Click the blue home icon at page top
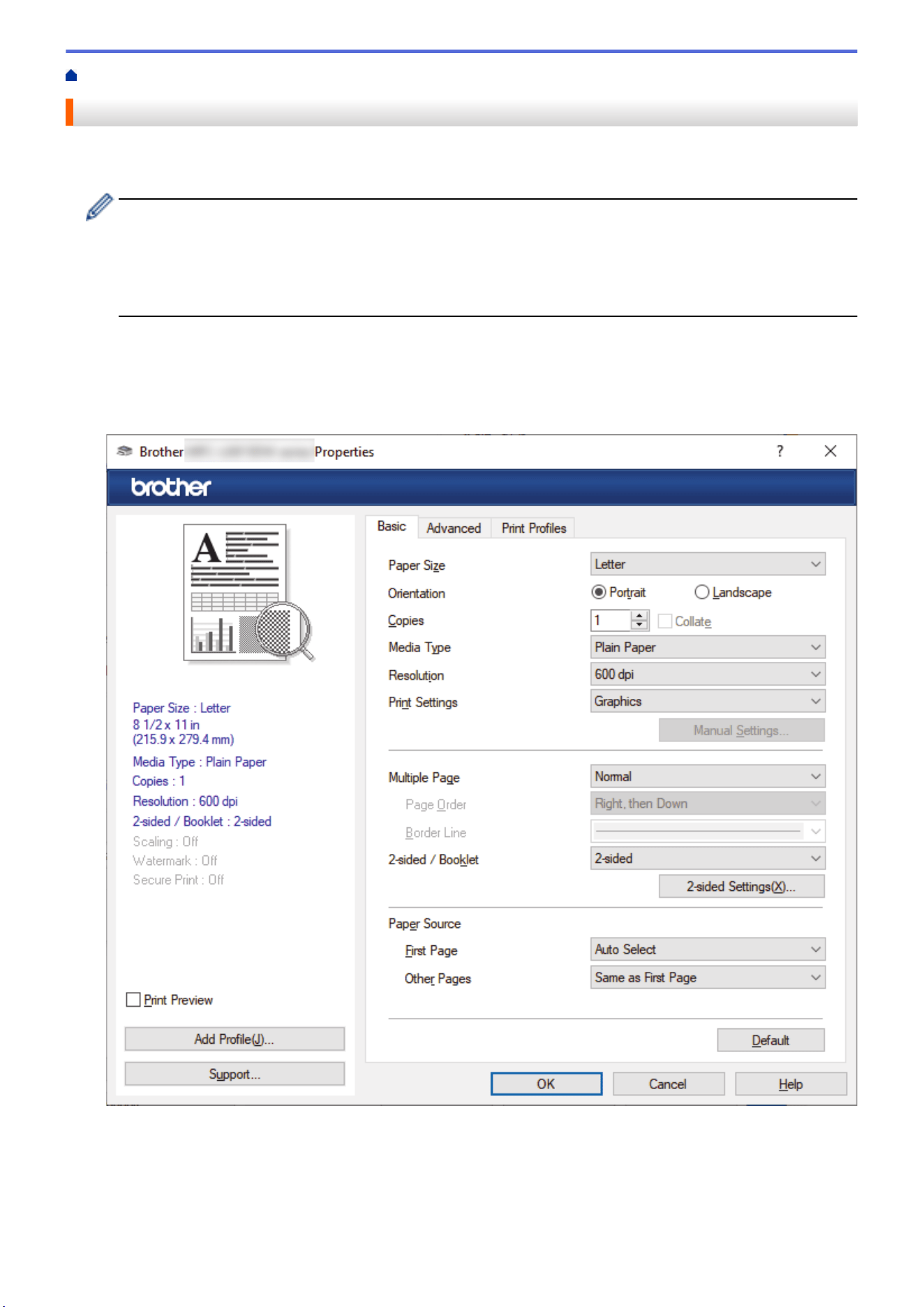Viewport: 924px width, 1307px height. click(71, 75)
